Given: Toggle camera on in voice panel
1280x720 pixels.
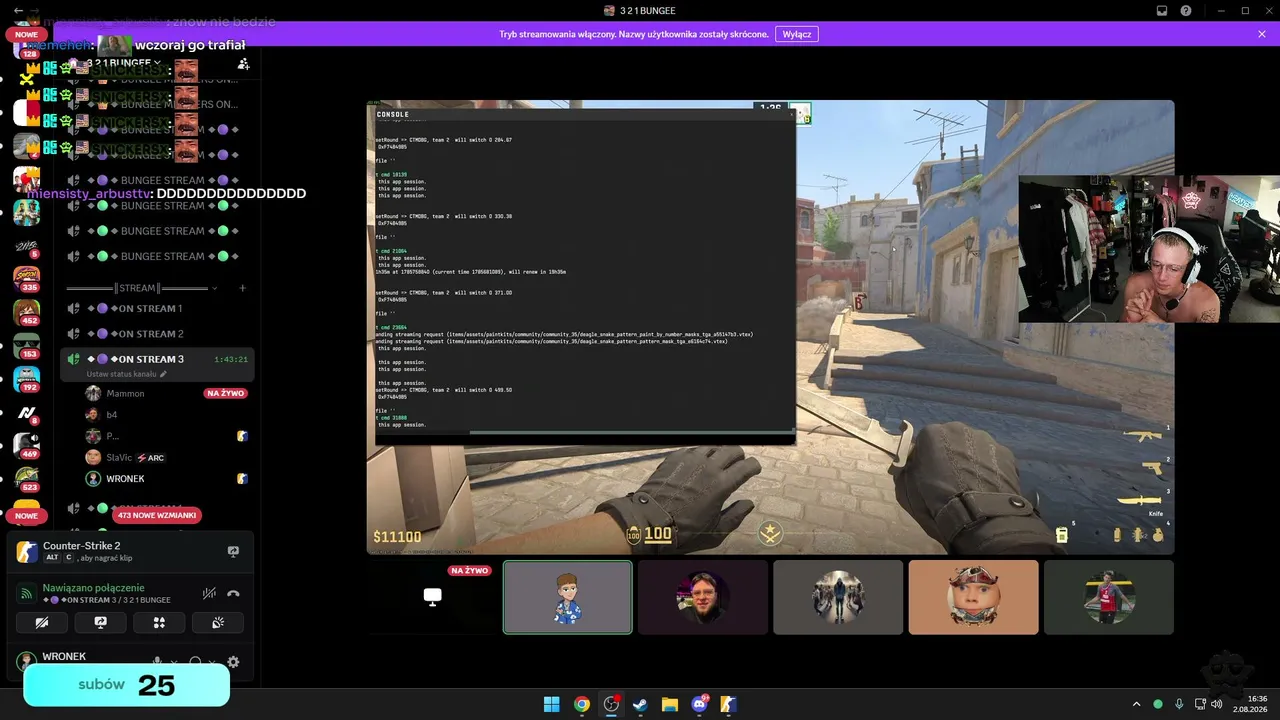Looking at the screenshot, I should pos(42,622).
